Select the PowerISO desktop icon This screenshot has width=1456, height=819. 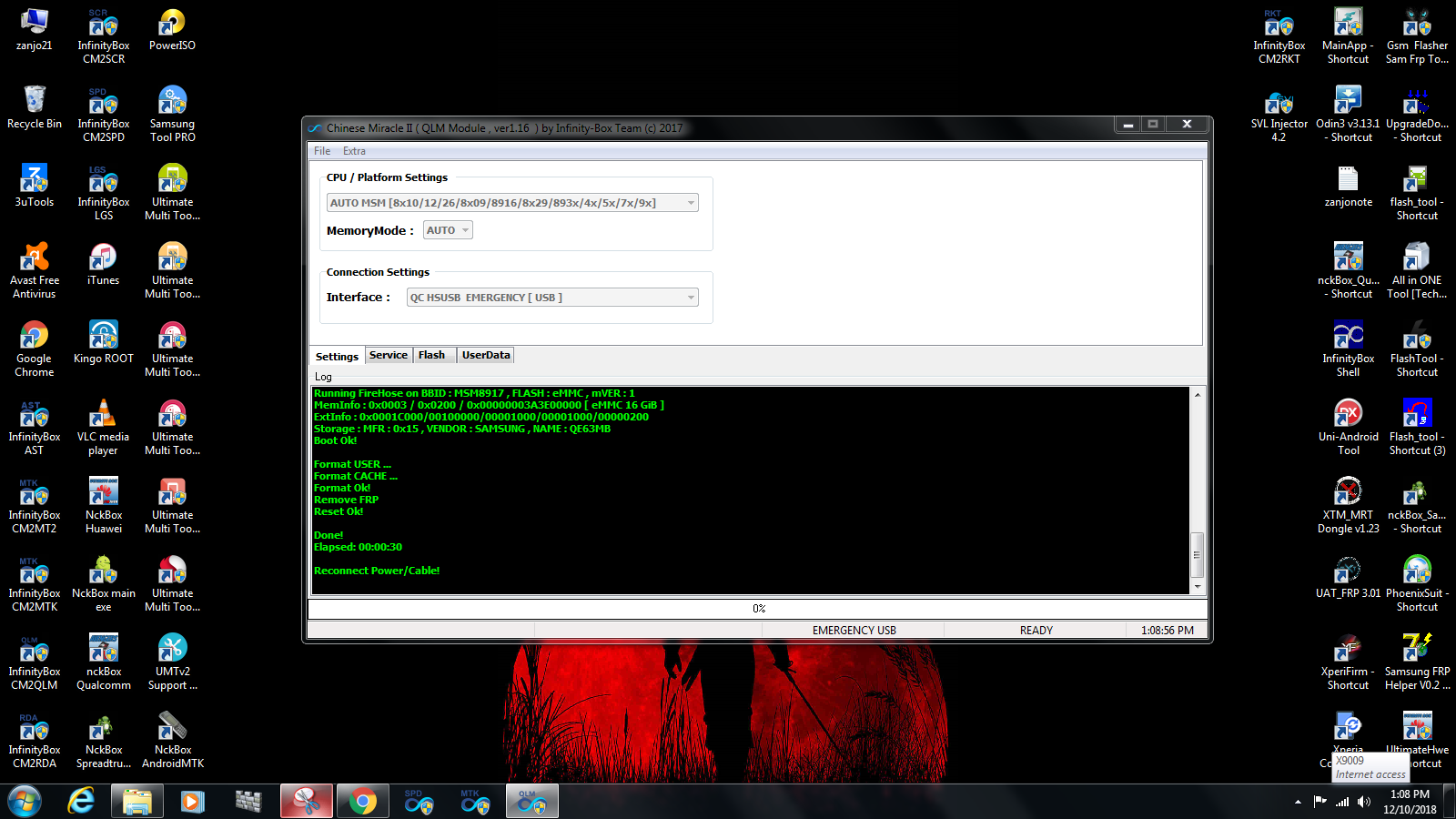pyautogui.click(x=172, y=30)
